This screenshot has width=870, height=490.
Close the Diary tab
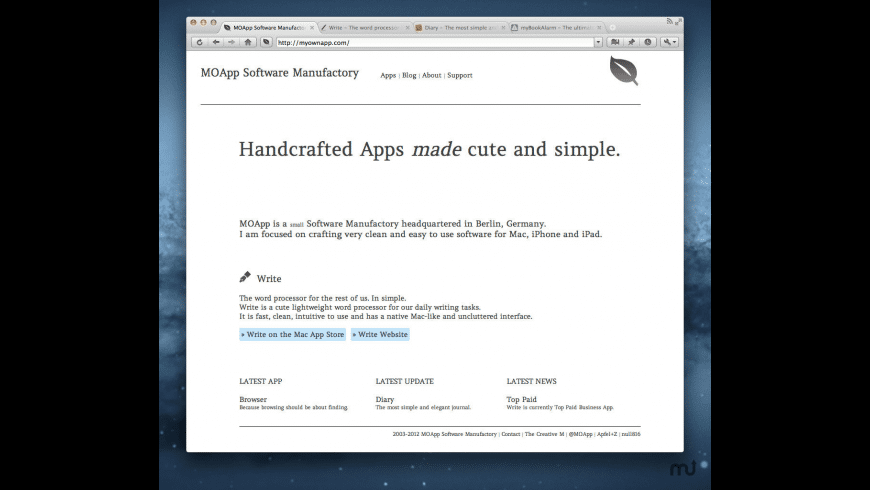click(x=503, y=27)
